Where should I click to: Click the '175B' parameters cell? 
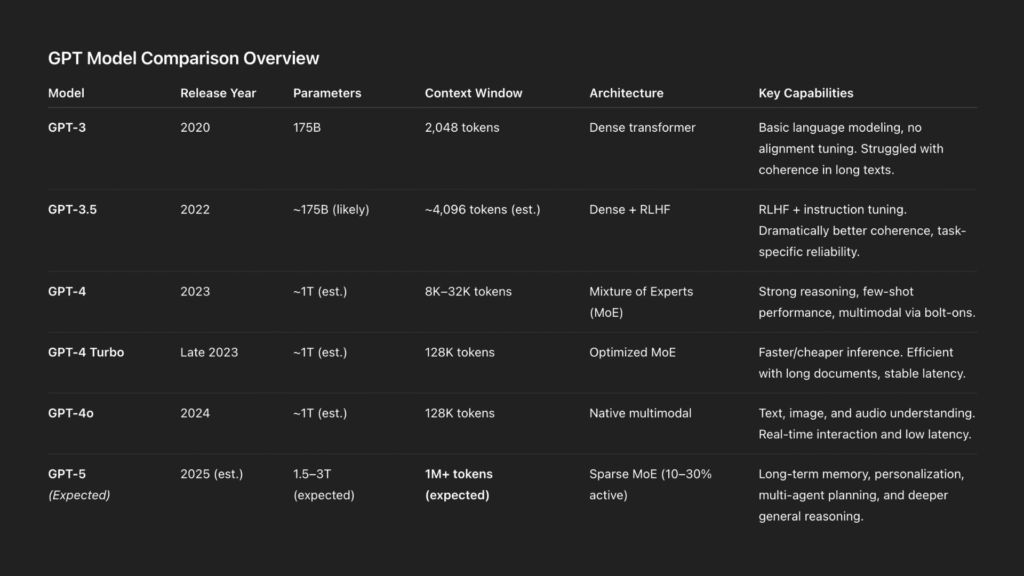tap(307, 127)
